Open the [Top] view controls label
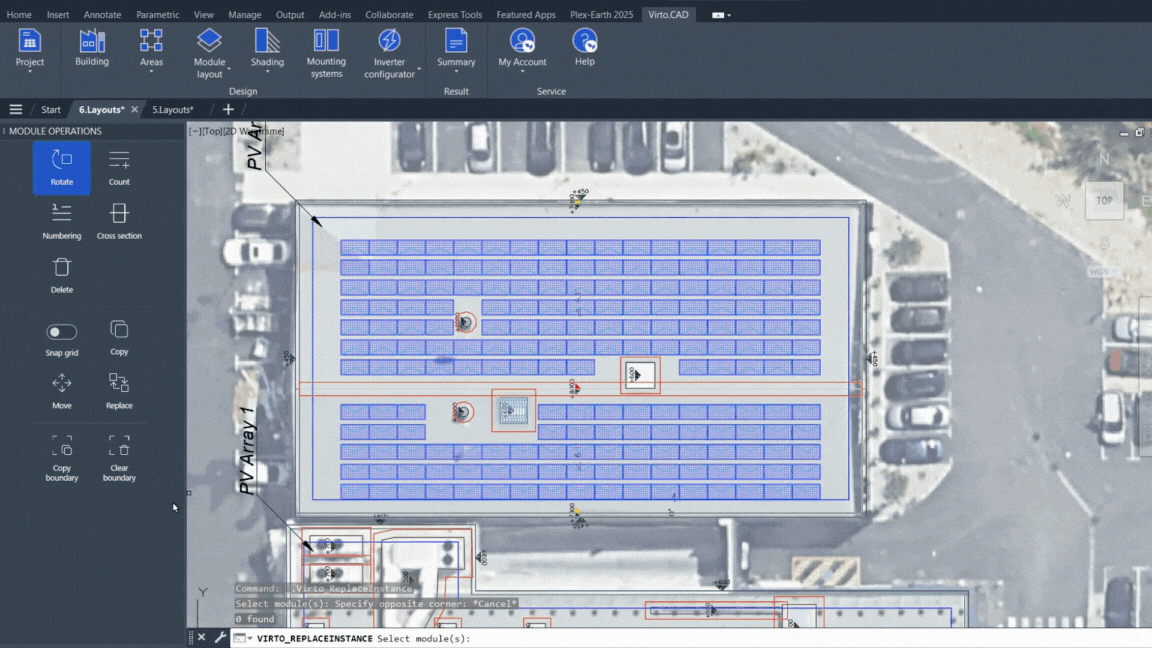Screen dimensions: 1152x648 click(212, 132)
